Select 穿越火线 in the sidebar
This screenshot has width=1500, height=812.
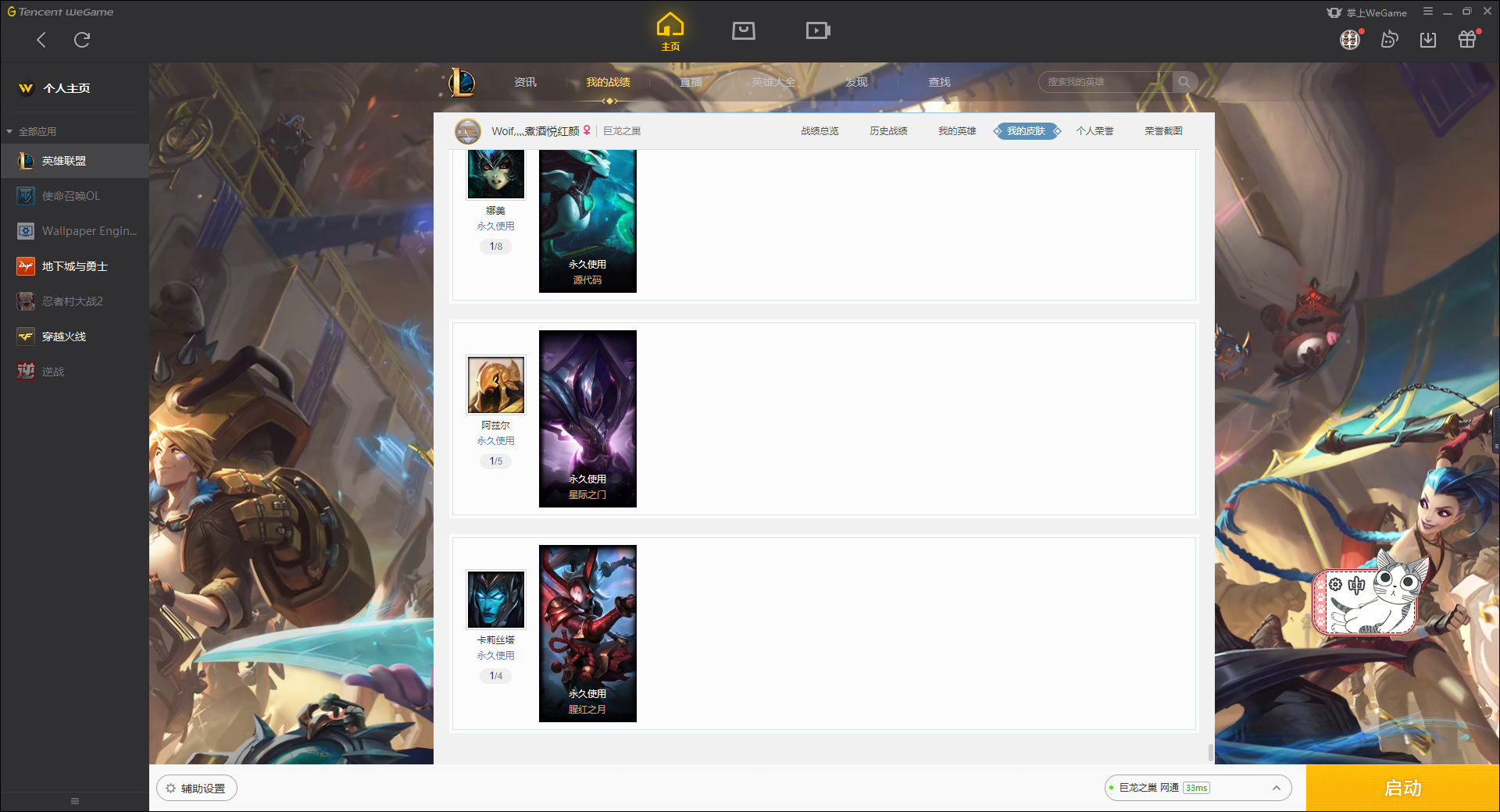pyautogui.click(x=74, y=337)
